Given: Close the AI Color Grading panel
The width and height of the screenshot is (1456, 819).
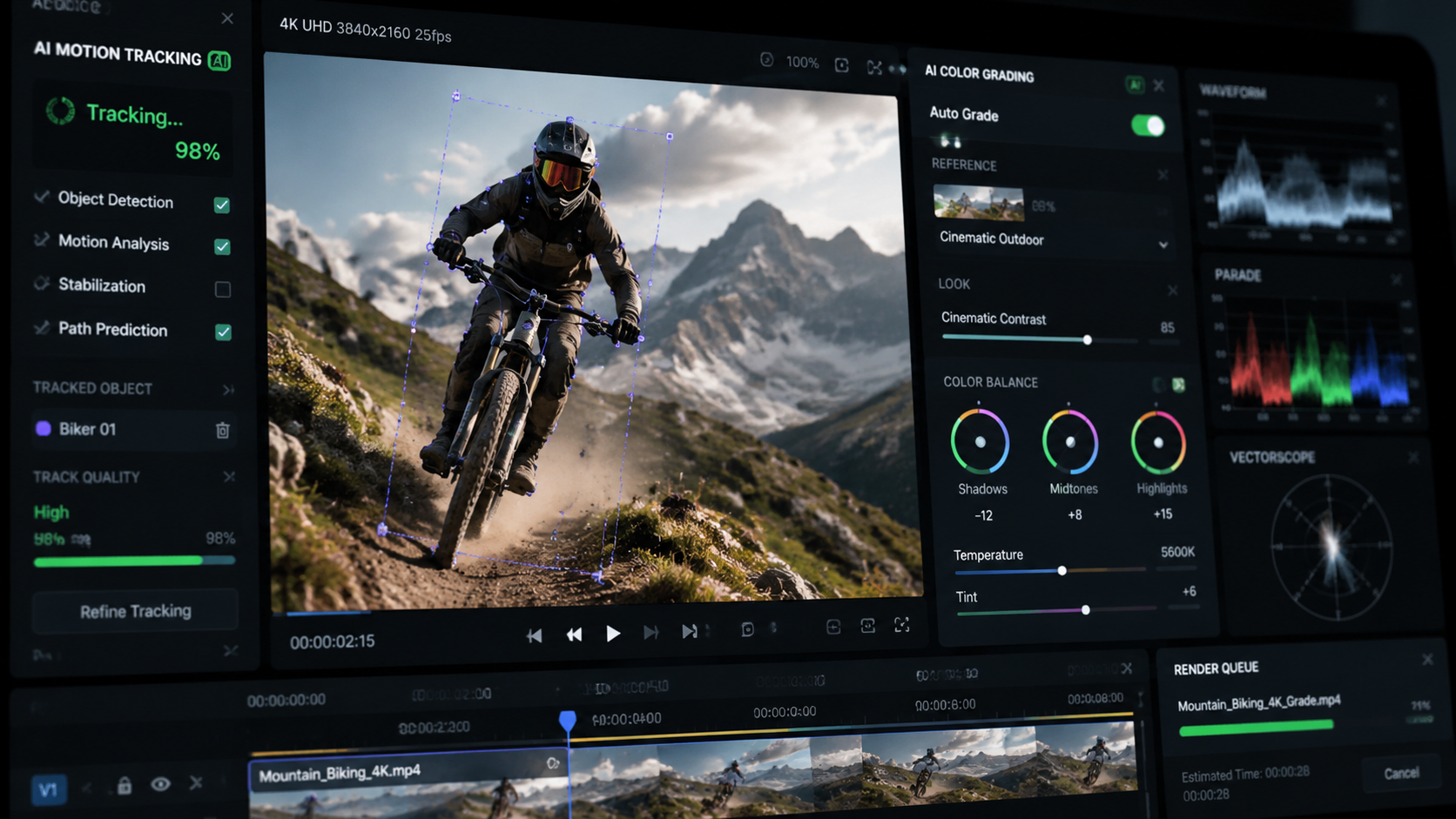Looking at the screenshot, I should tap(1159, 85).
